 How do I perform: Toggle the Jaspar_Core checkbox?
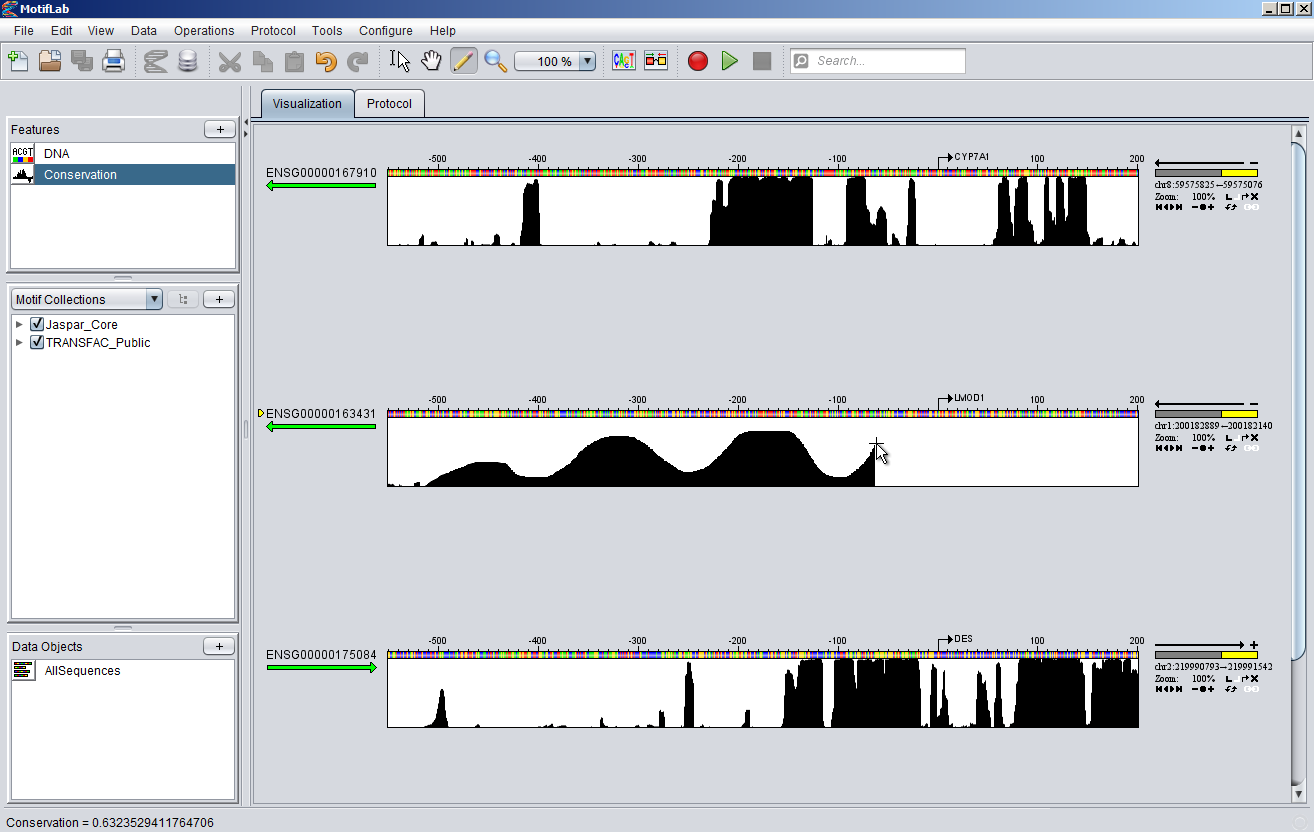point(37,324)
